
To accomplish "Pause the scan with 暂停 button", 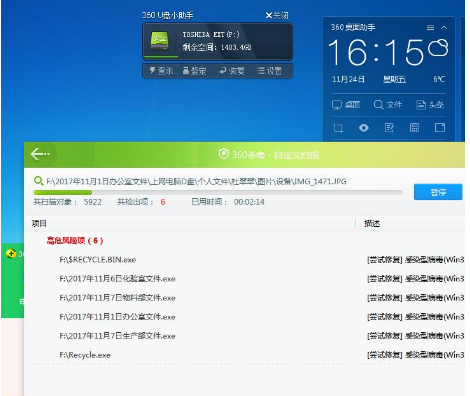I will (x=438, y=192).
